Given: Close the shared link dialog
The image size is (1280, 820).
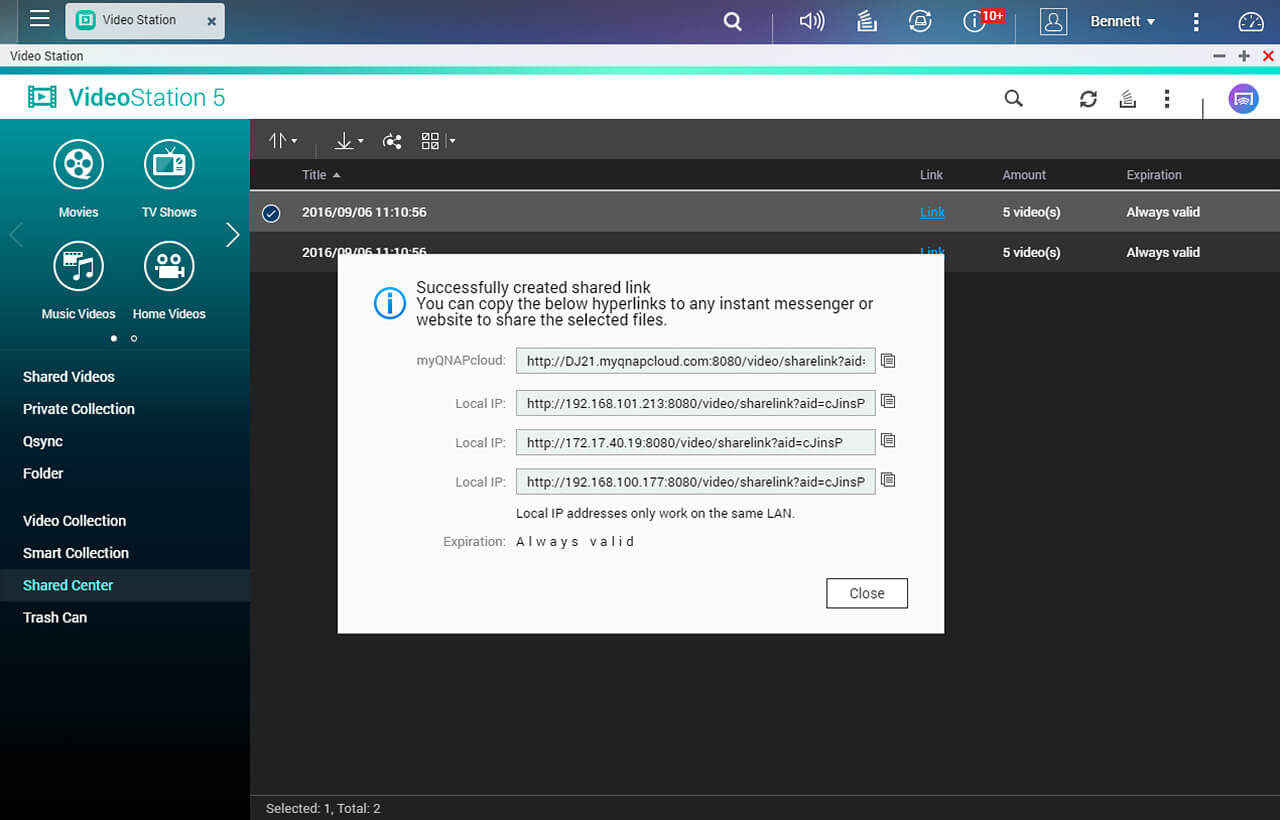Looking at the screenshot, I should pyautogui.click(x=867, y=593).
